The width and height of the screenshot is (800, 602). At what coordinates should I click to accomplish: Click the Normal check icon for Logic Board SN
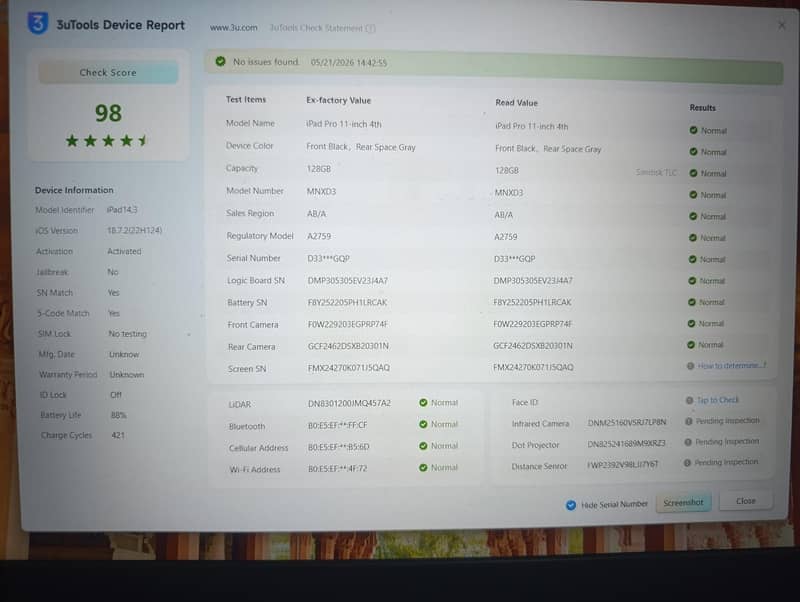[x=692, y=280]
